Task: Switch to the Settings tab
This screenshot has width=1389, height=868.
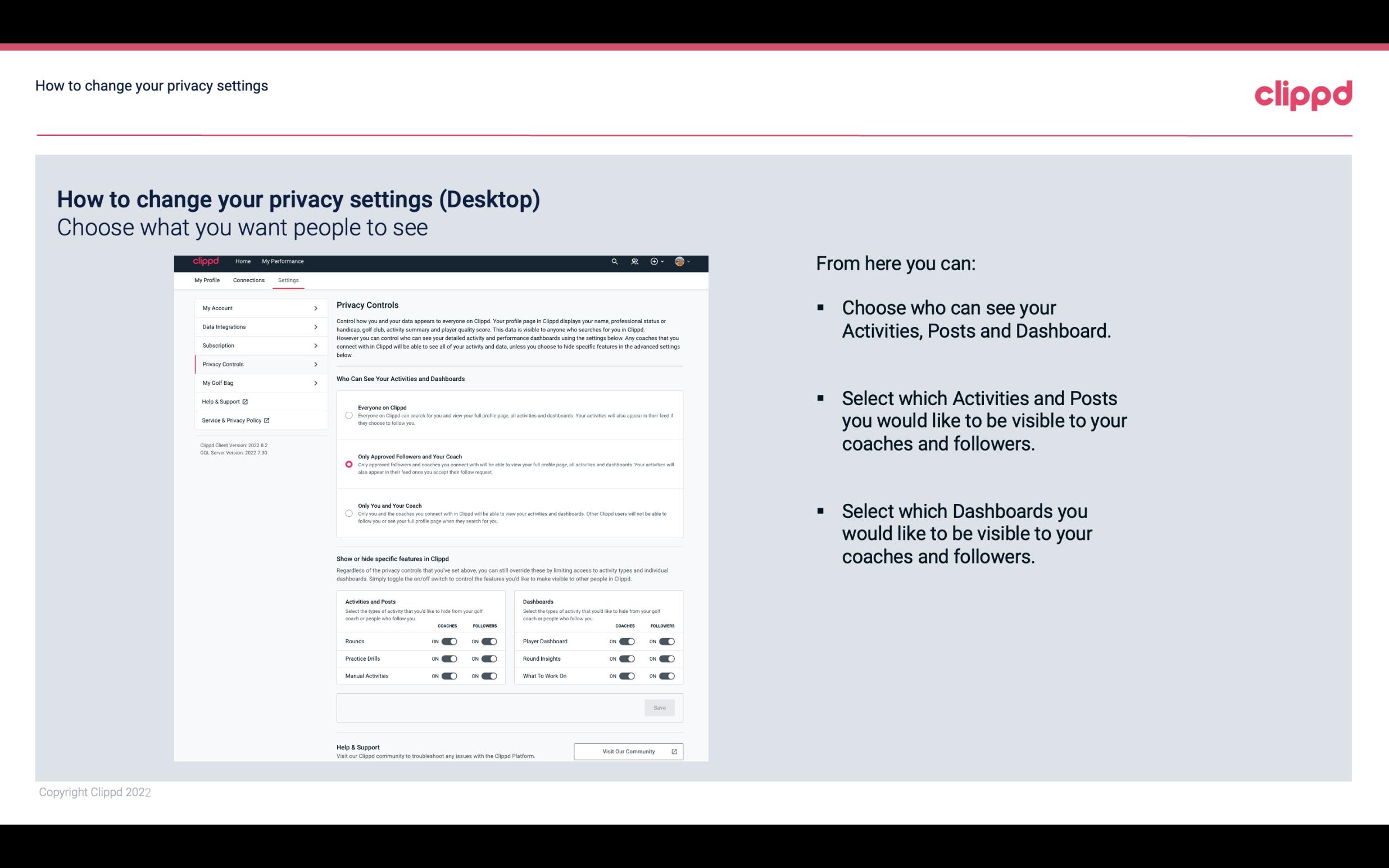Action: pyautogui.click(x=288, y=280)
